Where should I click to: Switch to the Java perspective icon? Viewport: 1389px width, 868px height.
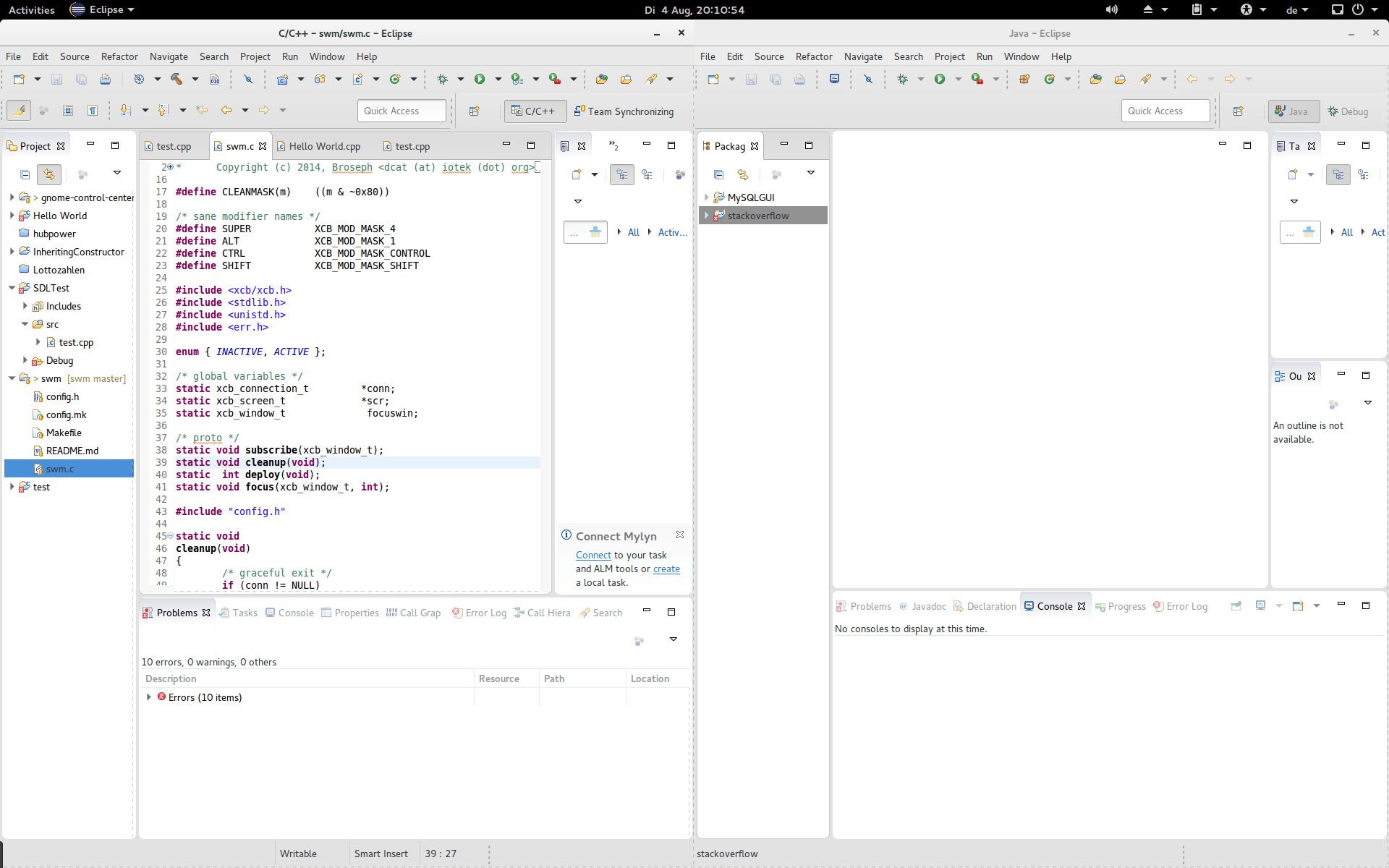(1292, 111)
